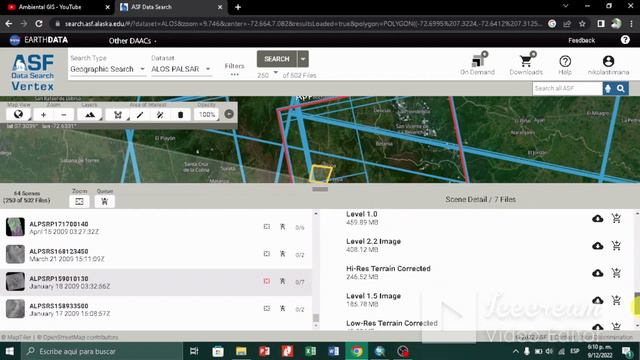Screen dimensions: 640x360
Task: Click the taskbar search box
Action: [x=101, y=351]
